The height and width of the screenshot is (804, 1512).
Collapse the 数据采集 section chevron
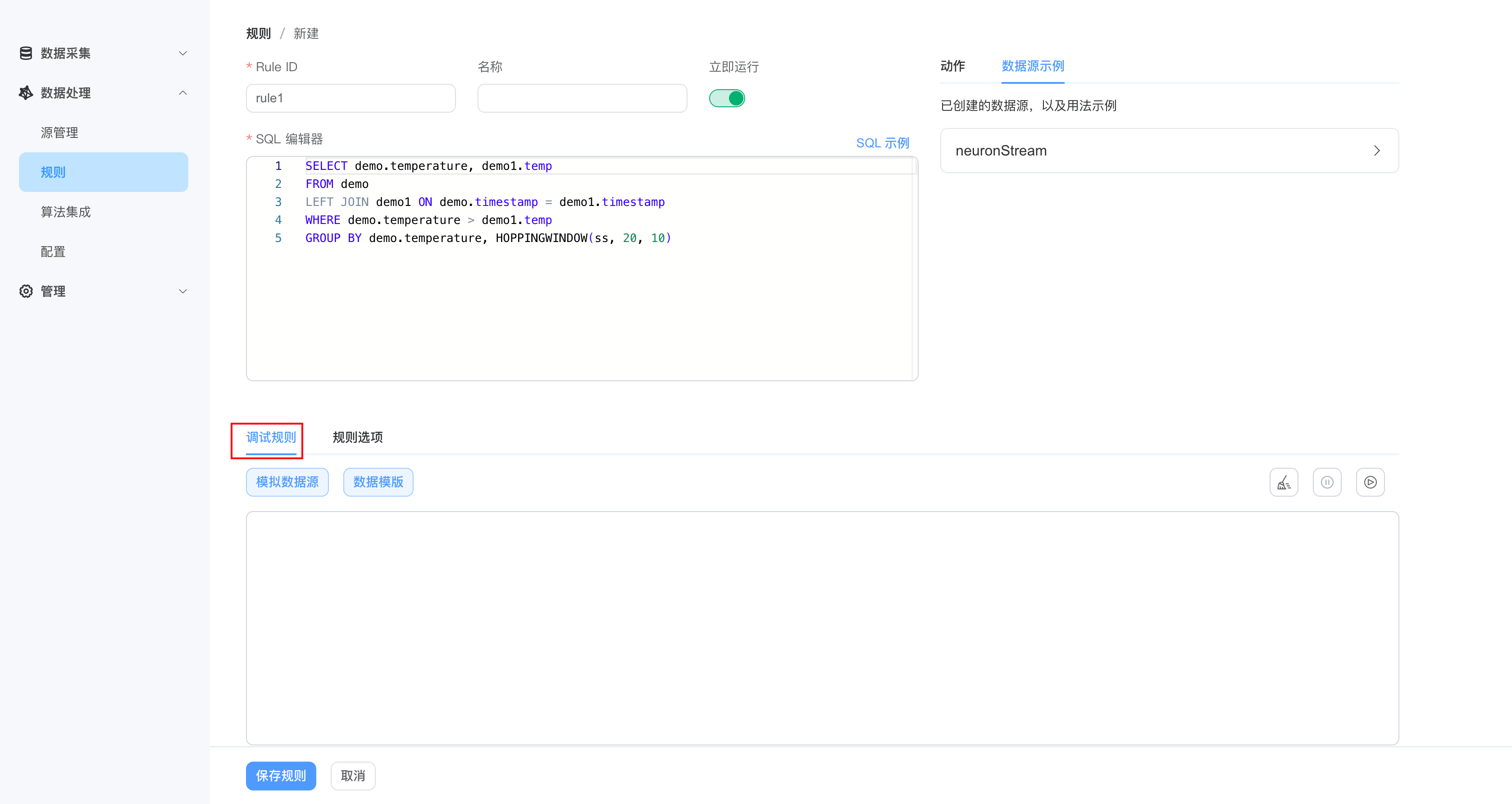tap(182, 53)
